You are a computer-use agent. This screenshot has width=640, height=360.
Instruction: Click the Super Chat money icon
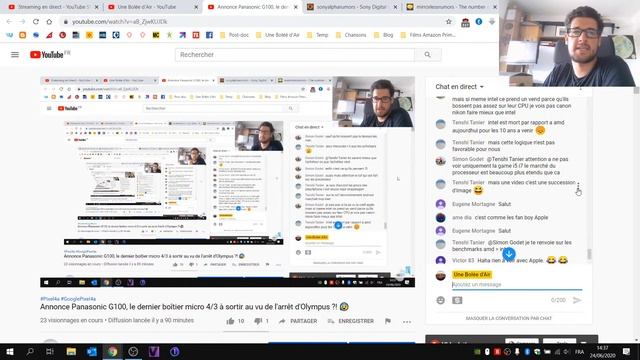coord(457,300)
